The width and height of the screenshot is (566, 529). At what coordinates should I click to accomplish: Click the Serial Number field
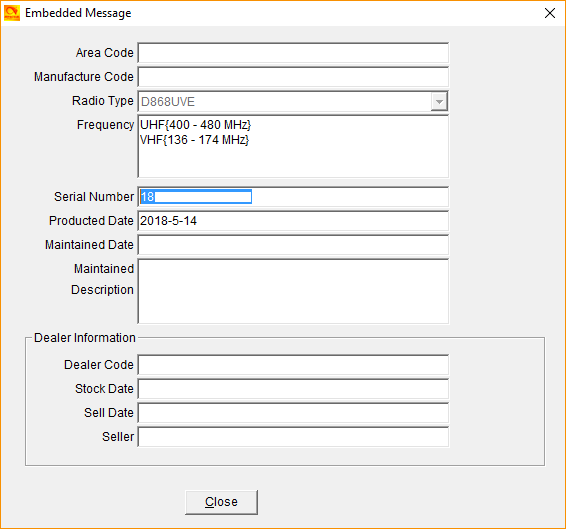tap(293, 197)
